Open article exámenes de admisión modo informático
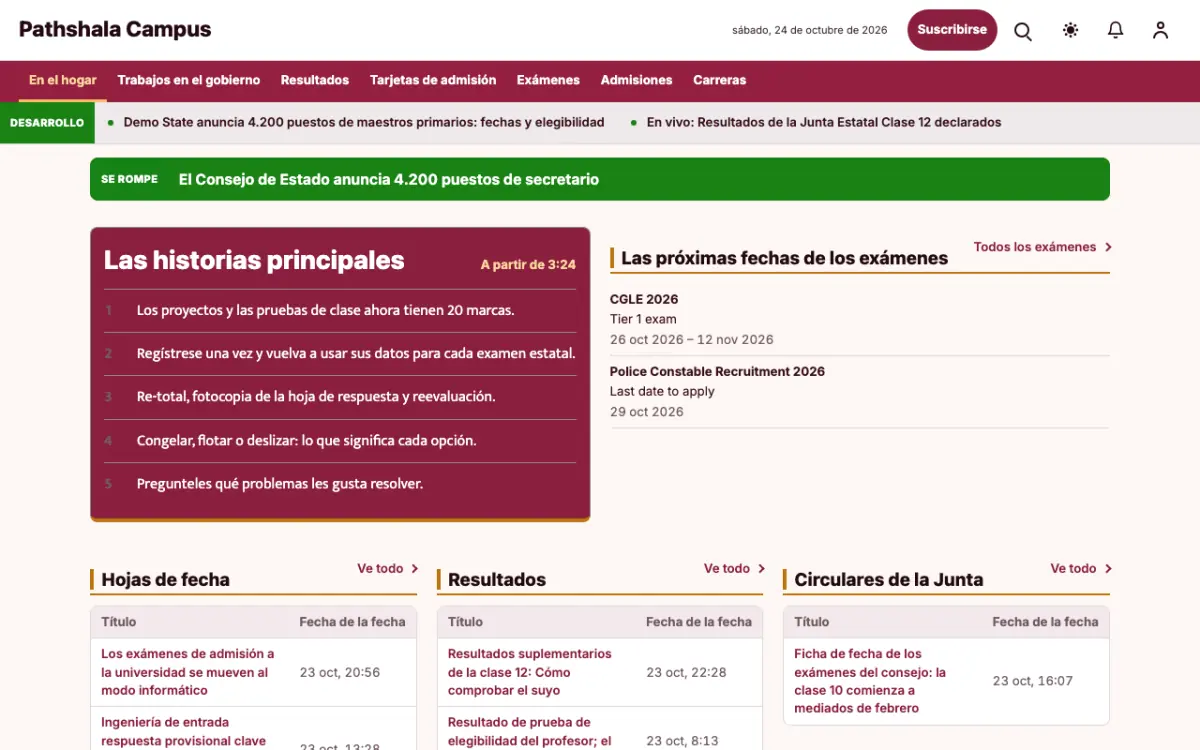This screenshot has height=750, width=1200. [188, 672]
